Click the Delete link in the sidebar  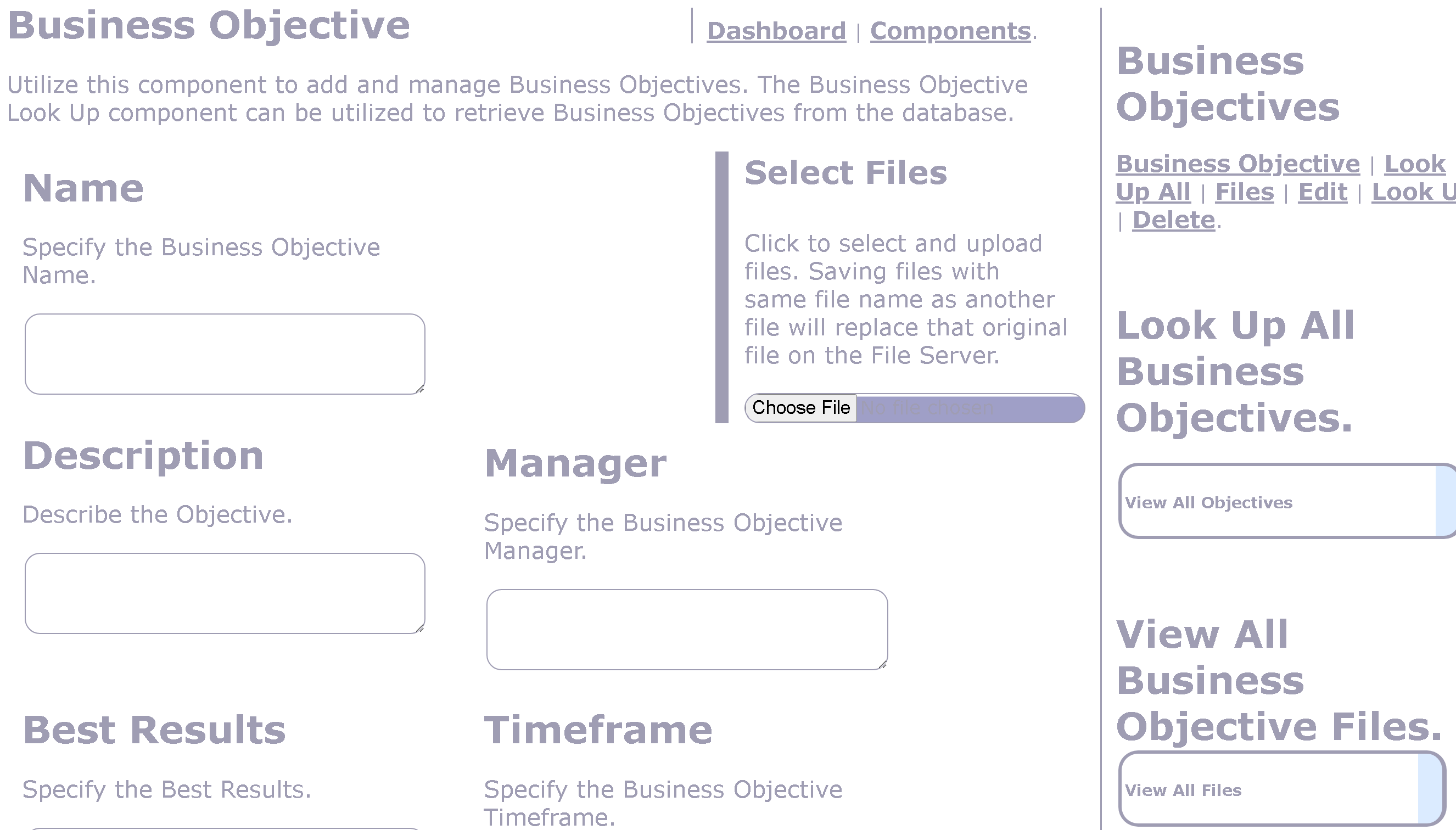(1173, 220)
